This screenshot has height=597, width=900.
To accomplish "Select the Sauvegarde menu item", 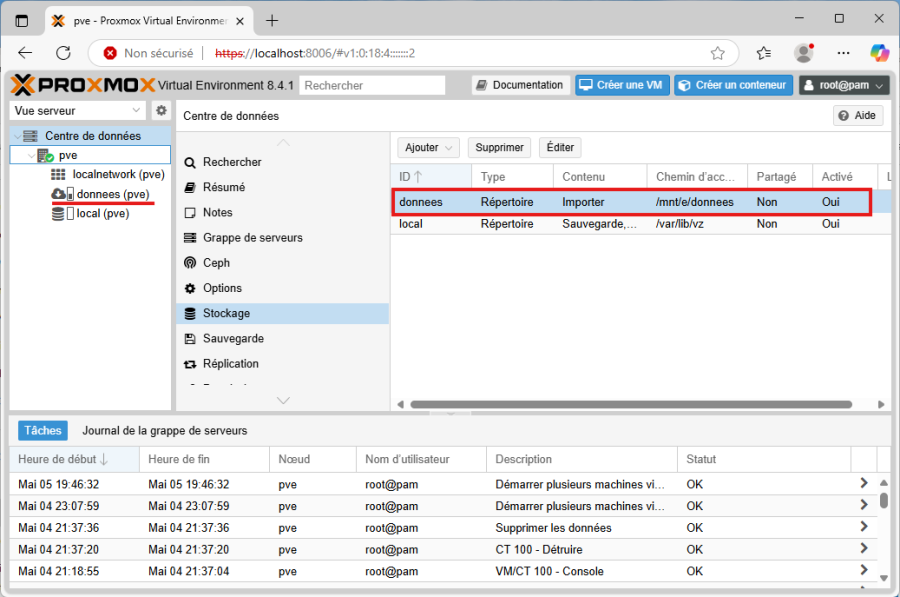I will [282, 339].
